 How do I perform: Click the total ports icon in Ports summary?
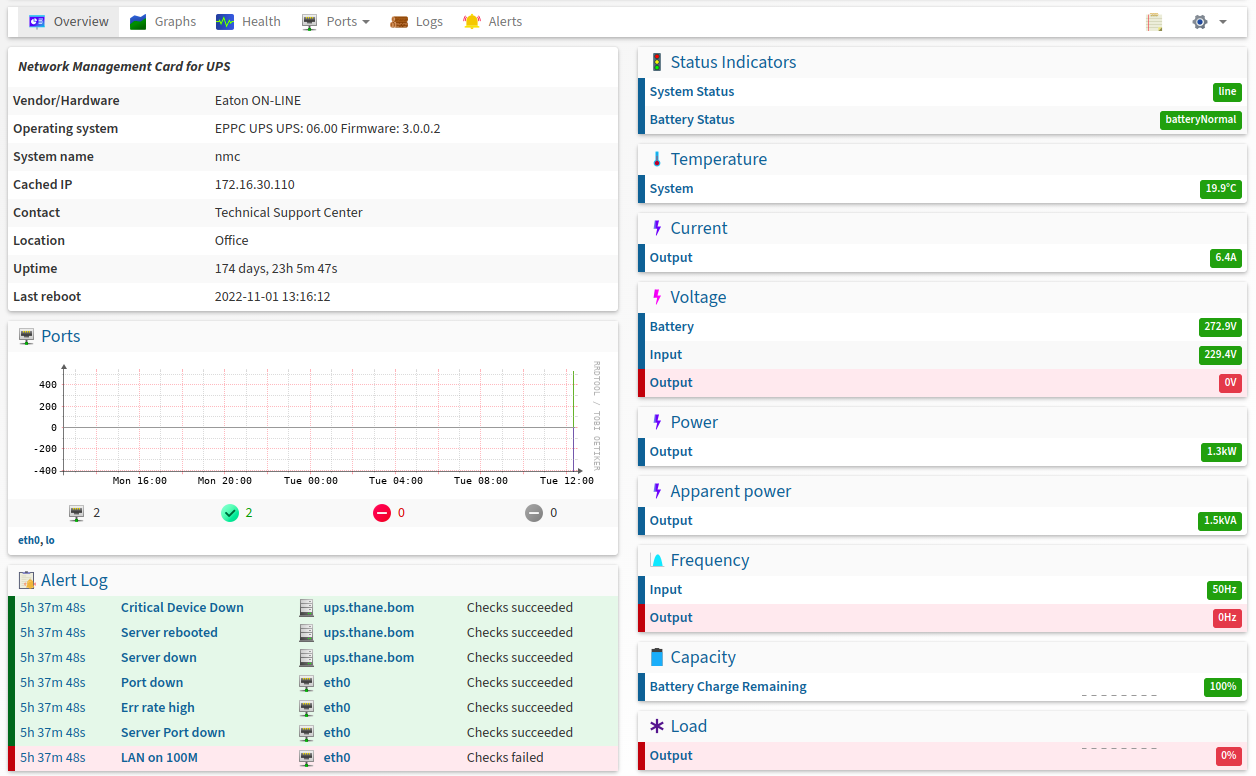(77, 513)
